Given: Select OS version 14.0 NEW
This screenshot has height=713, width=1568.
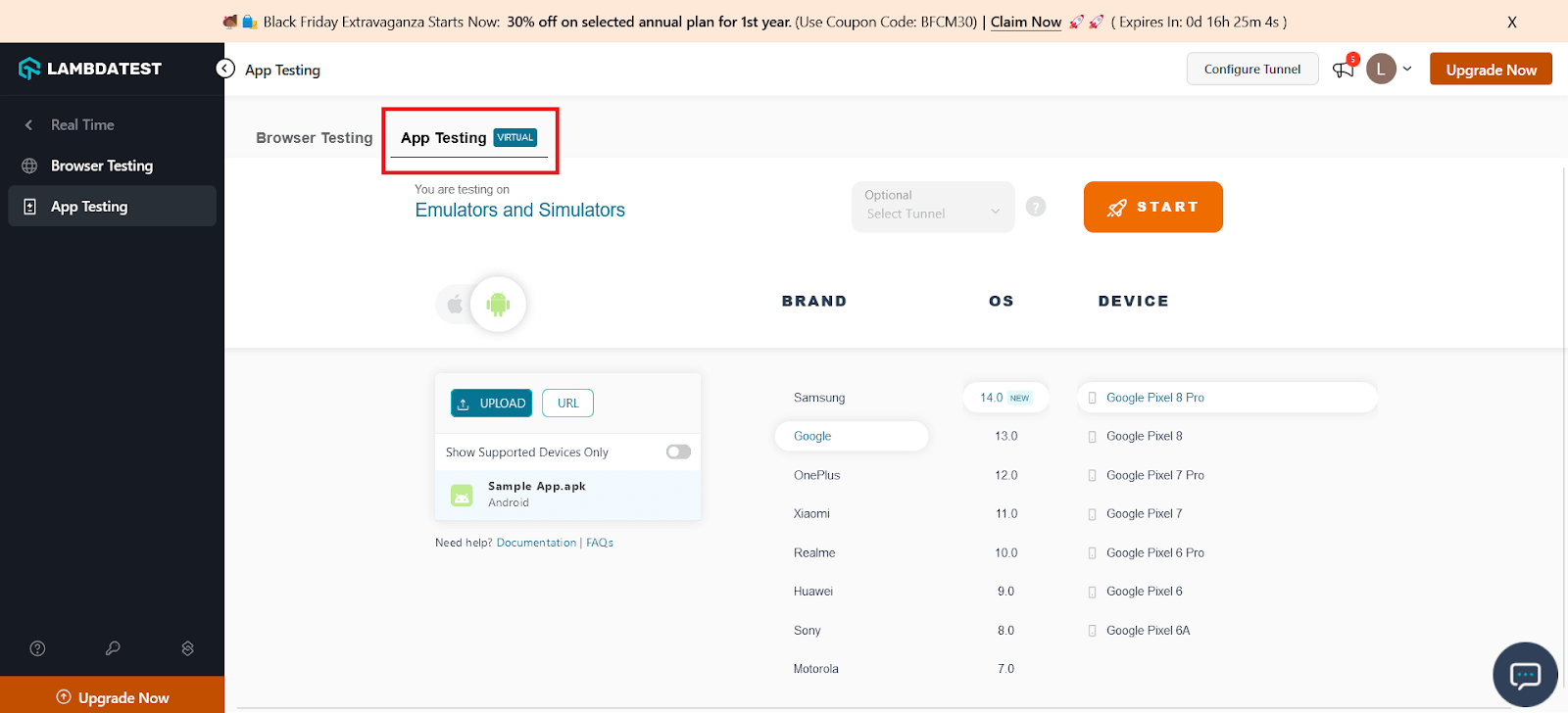Looking at the screenshot, I should click(x=1006, y=398).
